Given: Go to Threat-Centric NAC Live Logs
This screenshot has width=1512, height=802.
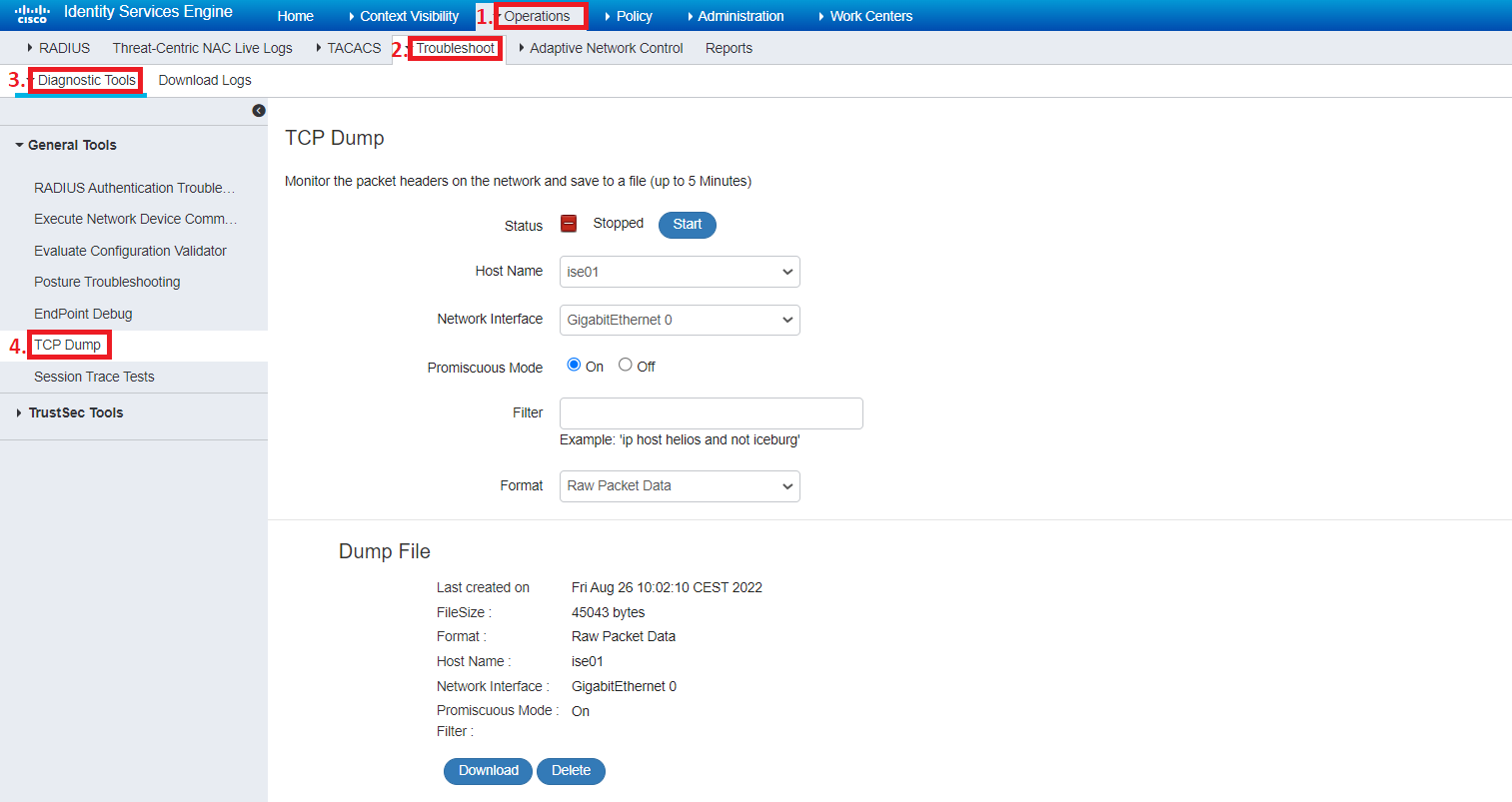Looking at the screenshot, I should (203, 48).
